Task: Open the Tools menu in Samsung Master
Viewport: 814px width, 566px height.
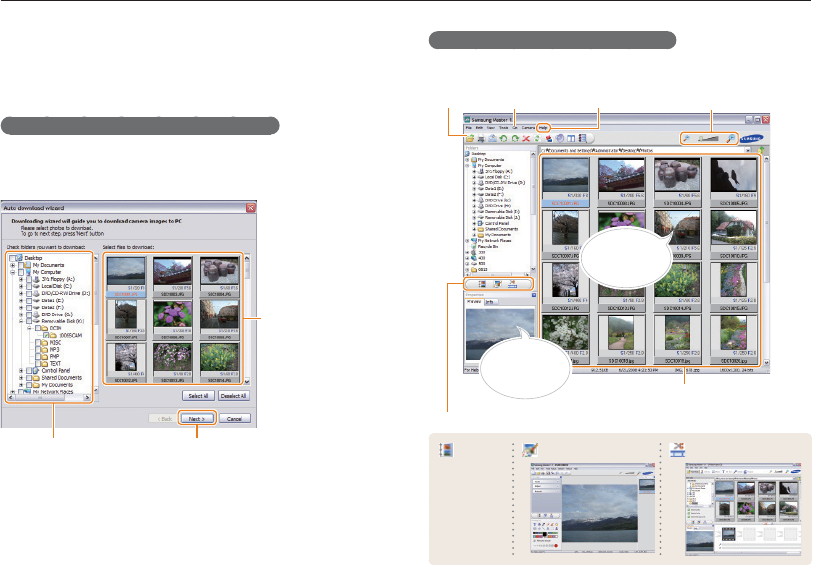Action: click(504, 128)
